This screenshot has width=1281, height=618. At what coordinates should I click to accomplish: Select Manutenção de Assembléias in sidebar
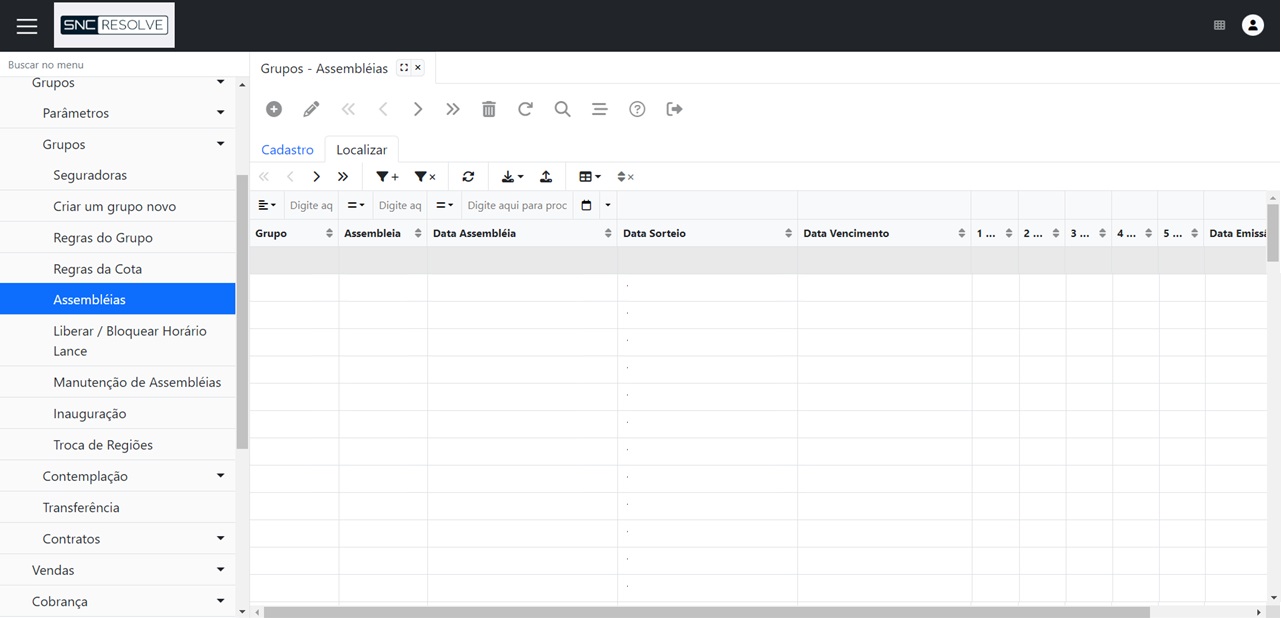click(x=137, y=382)
